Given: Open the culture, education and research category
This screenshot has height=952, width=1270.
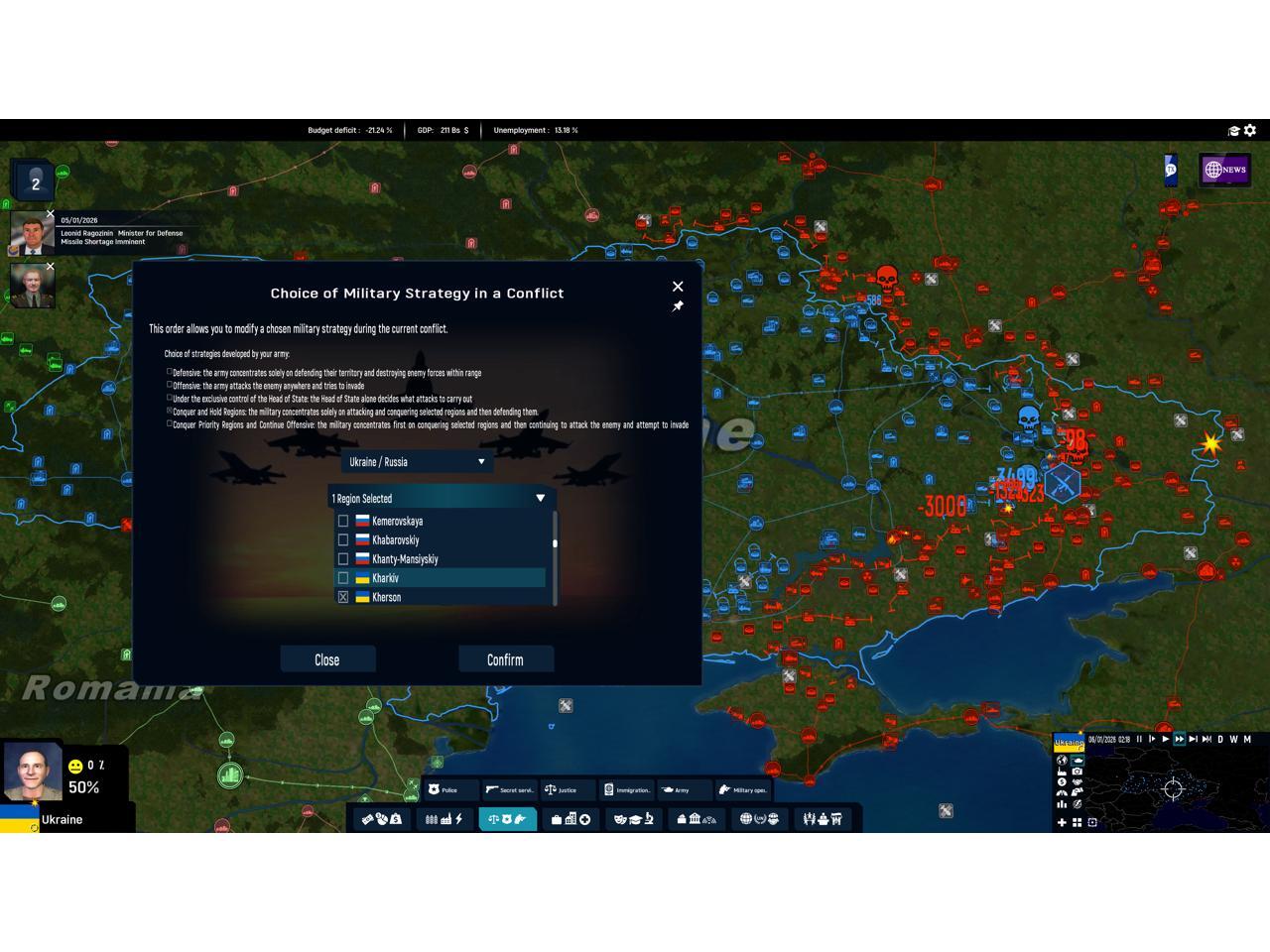Looking at the screenshot, I should [x=633, y=819].
